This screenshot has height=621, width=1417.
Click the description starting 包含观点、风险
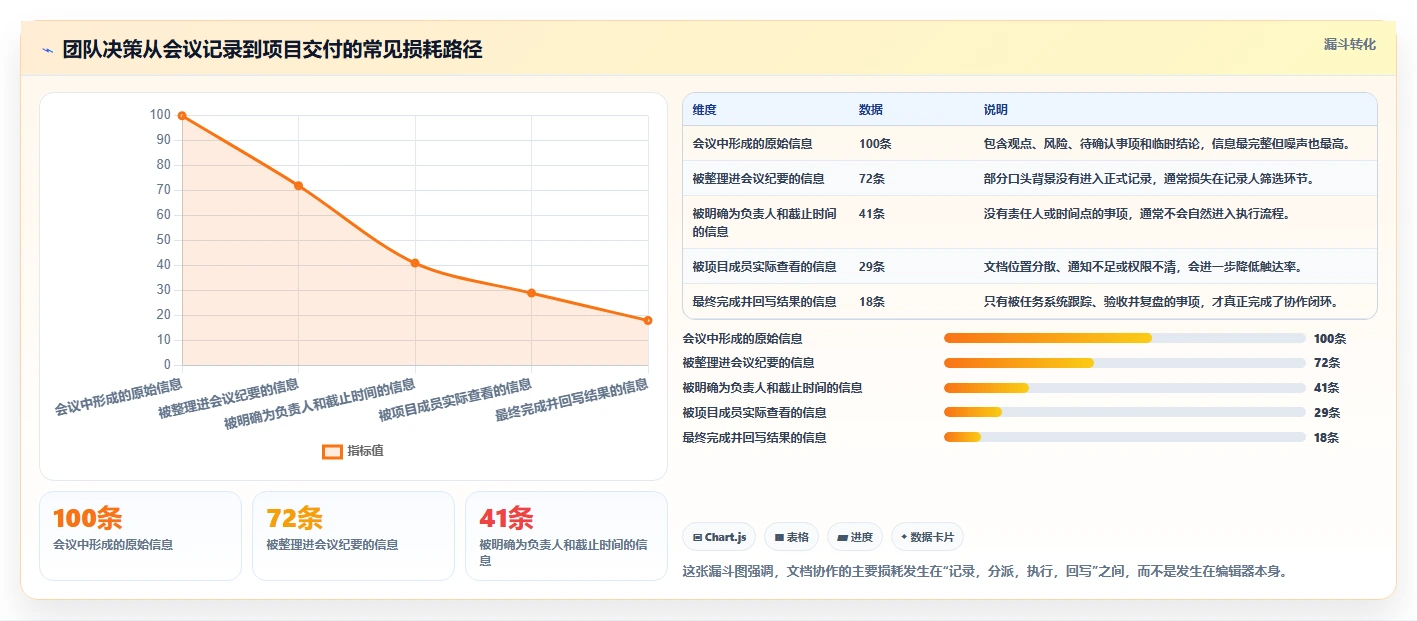click(1168, 144)
